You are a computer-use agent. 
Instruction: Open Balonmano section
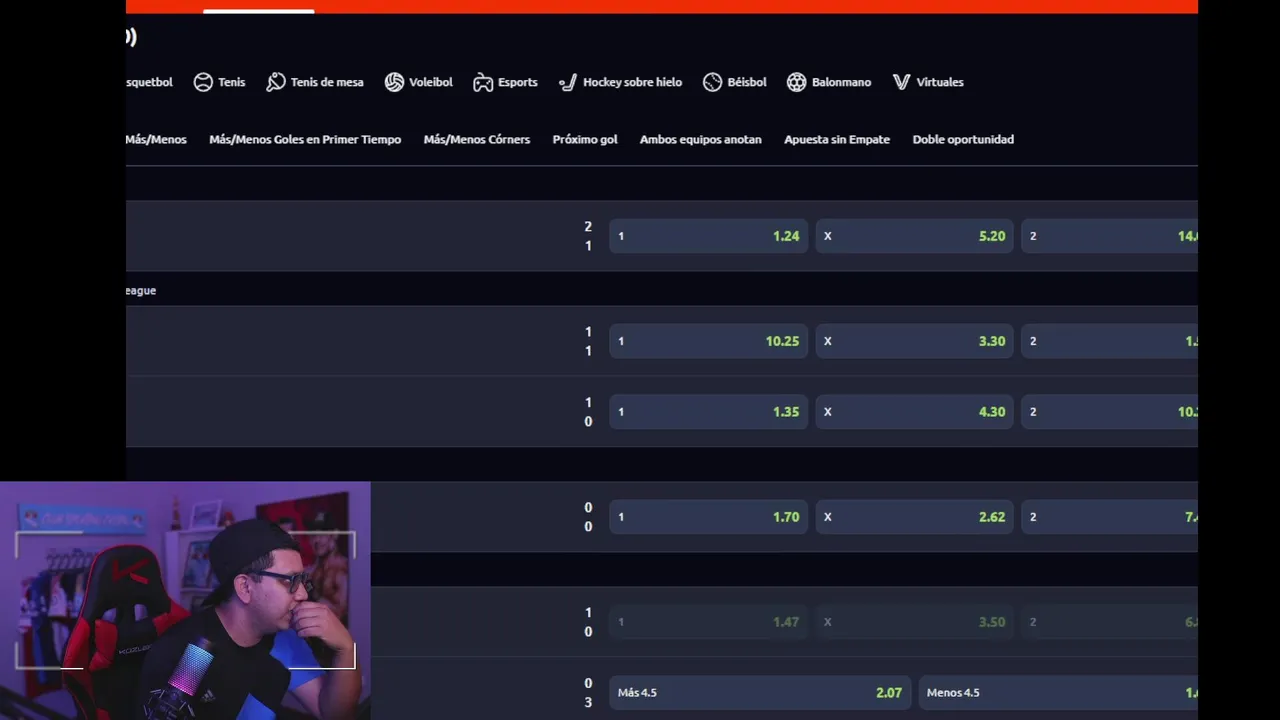[841, 82]
